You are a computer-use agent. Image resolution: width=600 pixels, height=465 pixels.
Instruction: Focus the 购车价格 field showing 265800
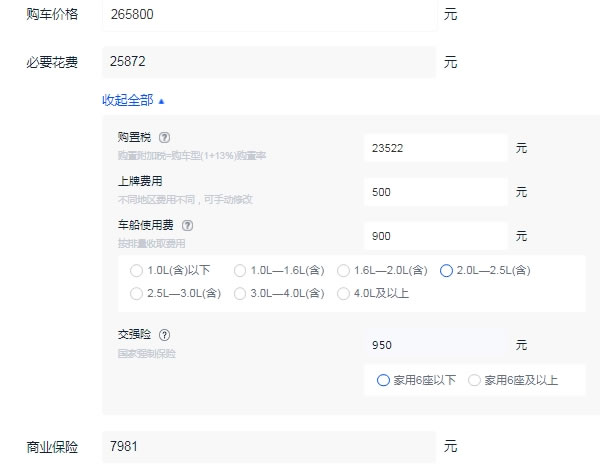[x=269, y=15]
